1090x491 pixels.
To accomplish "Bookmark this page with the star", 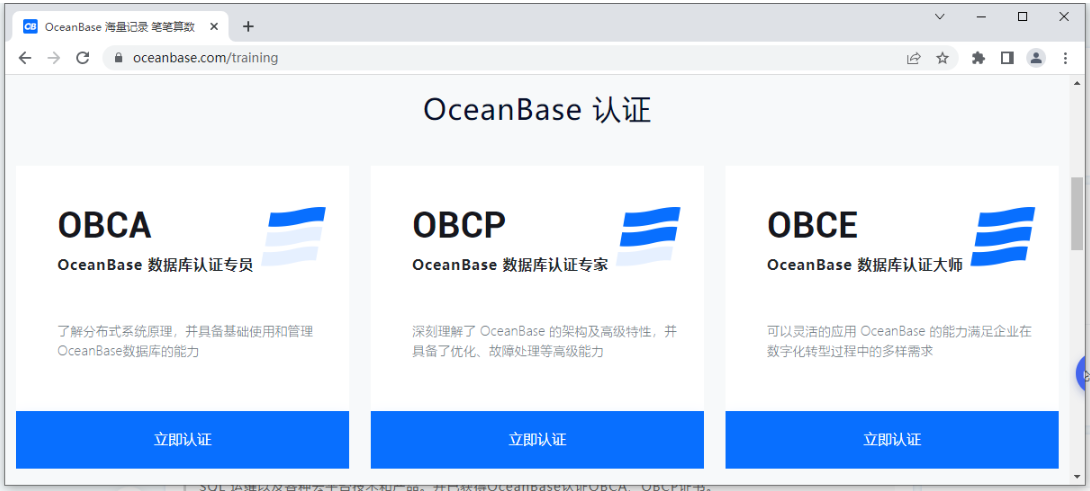I will click(942, 58).
